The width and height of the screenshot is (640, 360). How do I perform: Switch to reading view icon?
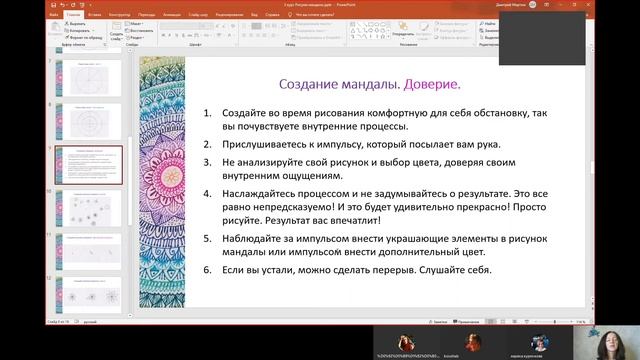tap(514, 322)
